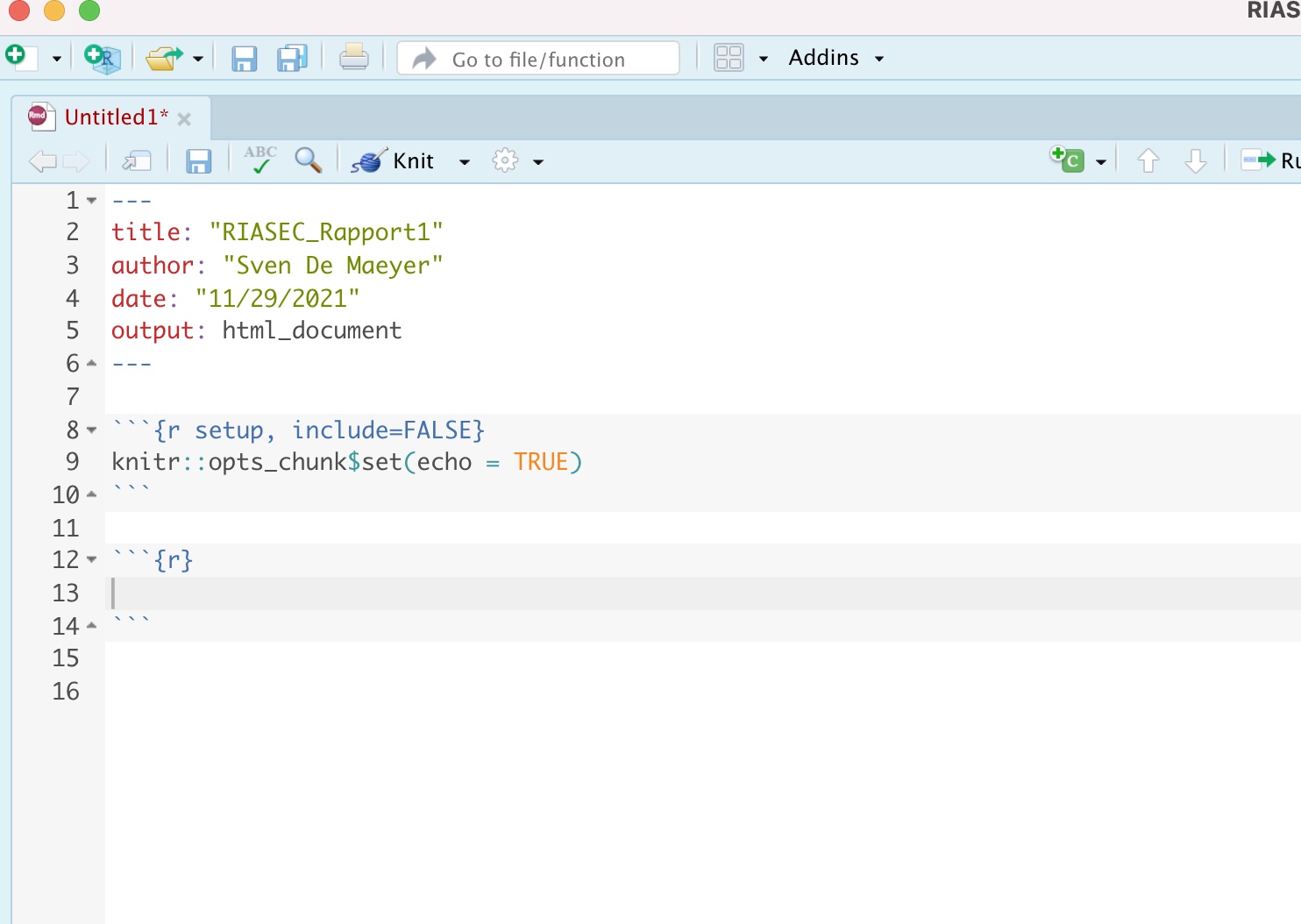
Task: Open the panes layout dropdown arrow
Action: pos(764,59)
